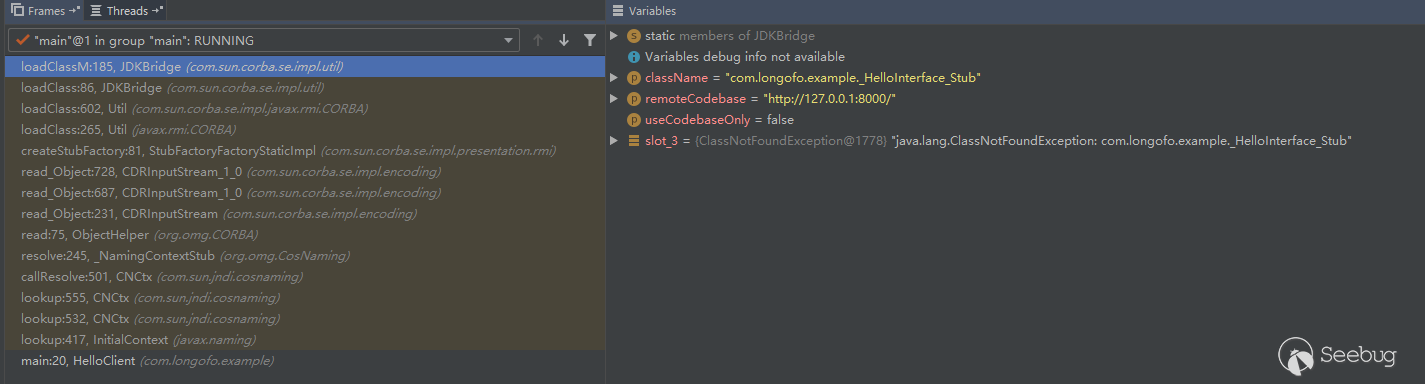Viewport: 1425px width, 384px height.
Task: Select the ClassNotFoundException message text
Action: [x=1122, y=141]
